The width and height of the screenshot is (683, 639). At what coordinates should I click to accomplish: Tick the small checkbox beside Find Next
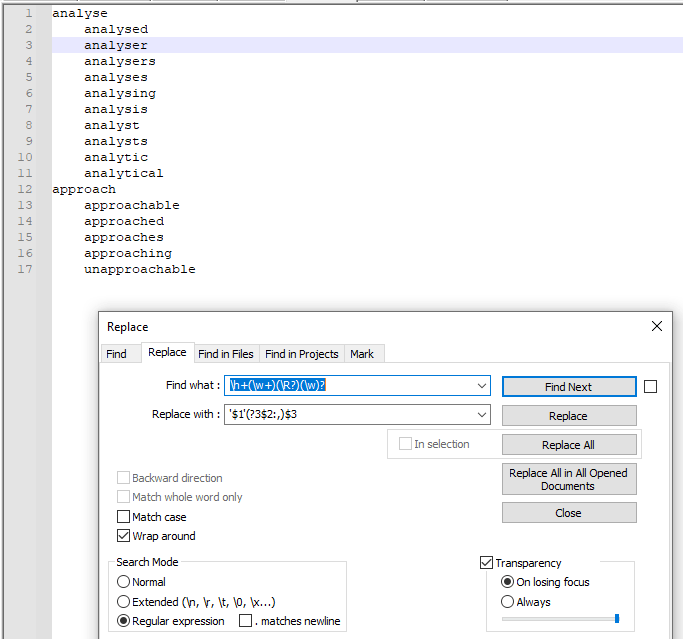point(650,386)
